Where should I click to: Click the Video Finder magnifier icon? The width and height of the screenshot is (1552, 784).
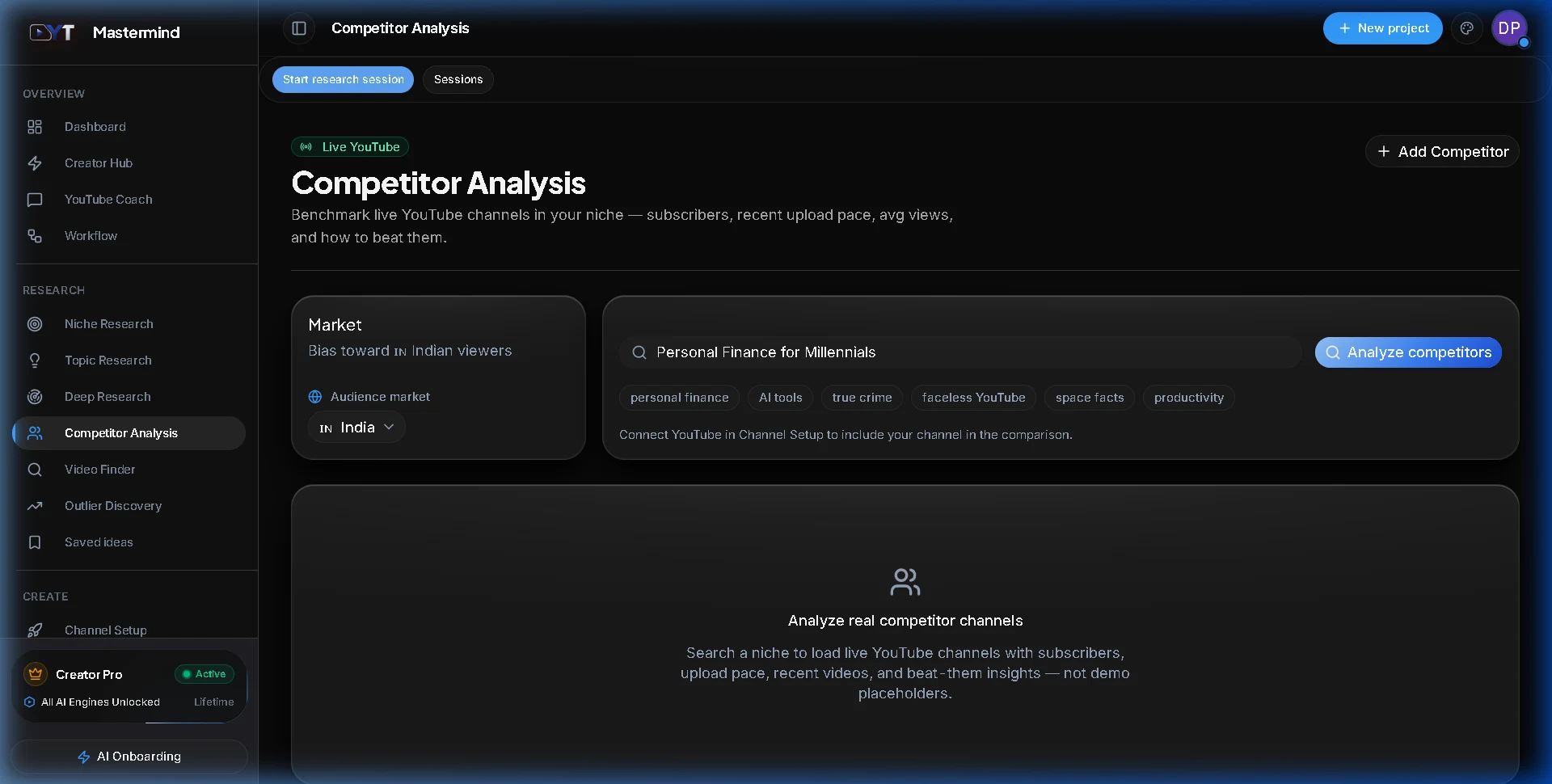click(35, 470)
